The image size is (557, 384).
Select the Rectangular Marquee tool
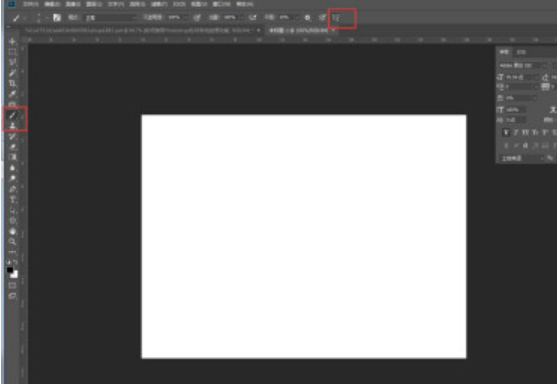point(12,52)
